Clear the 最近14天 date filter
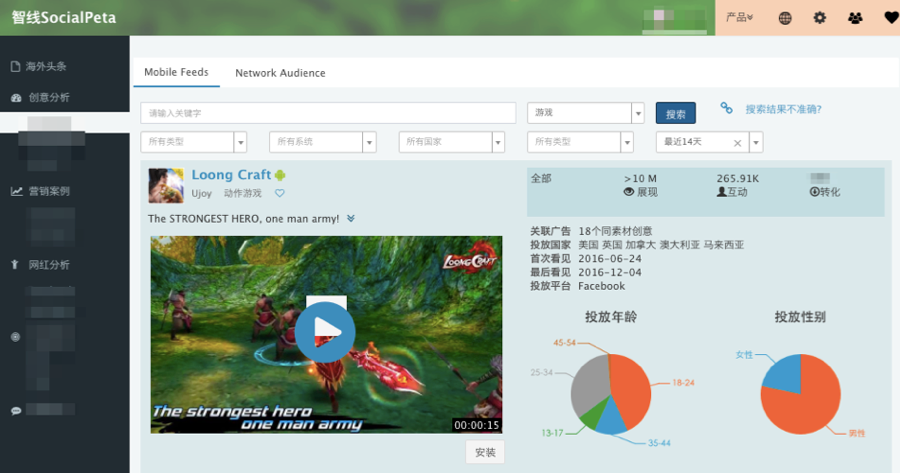This screenshot has width=900, height=473. pos(737,143)
